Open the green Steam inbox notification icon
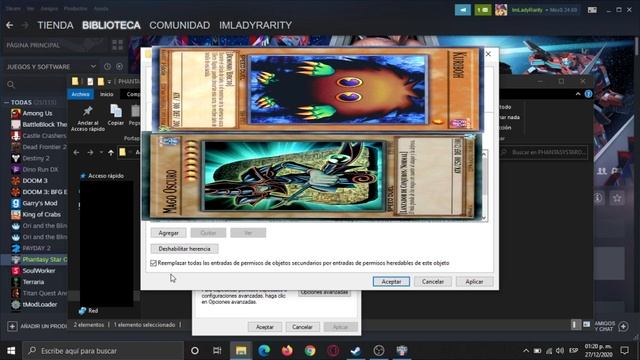Screen dimensions: 640x360 482,10
